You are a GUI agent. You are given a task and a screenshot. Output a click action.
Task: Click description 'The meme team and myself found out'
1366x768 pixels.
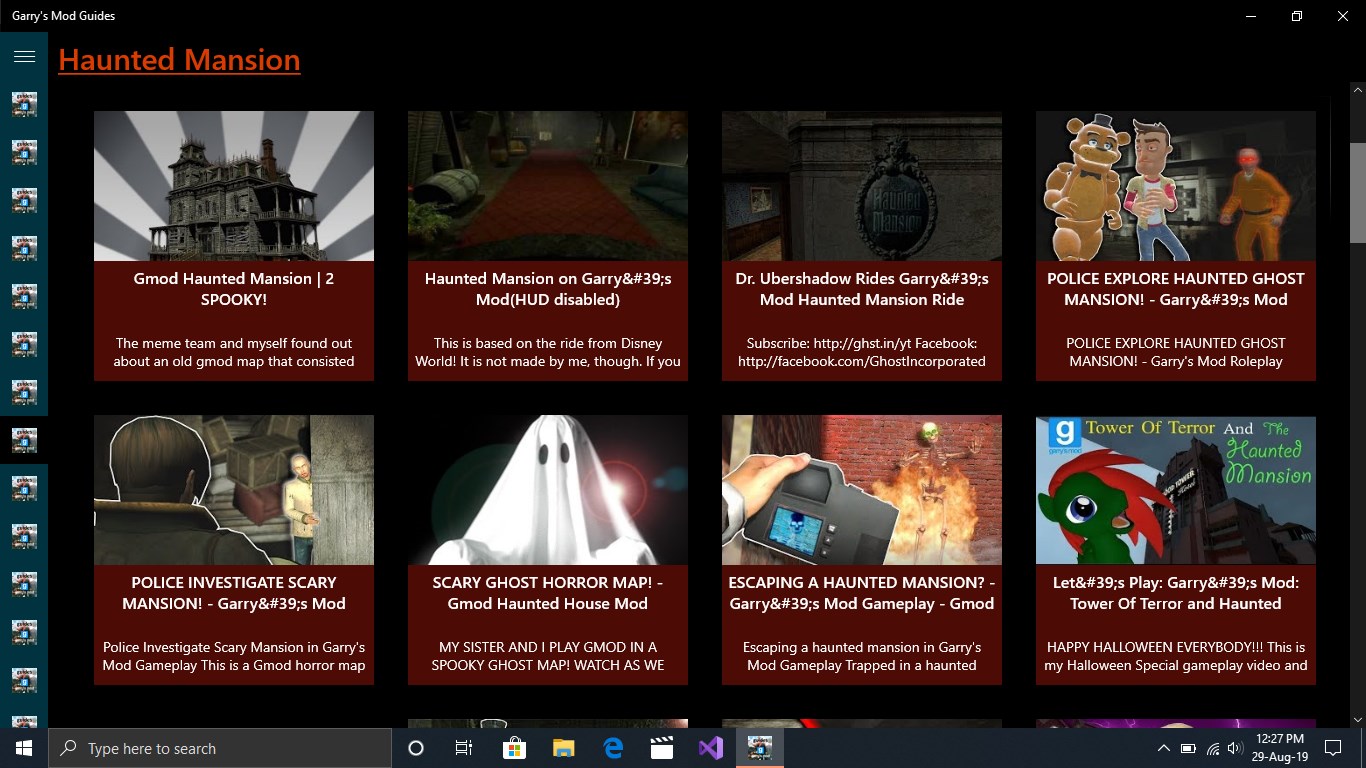(234, 352)
